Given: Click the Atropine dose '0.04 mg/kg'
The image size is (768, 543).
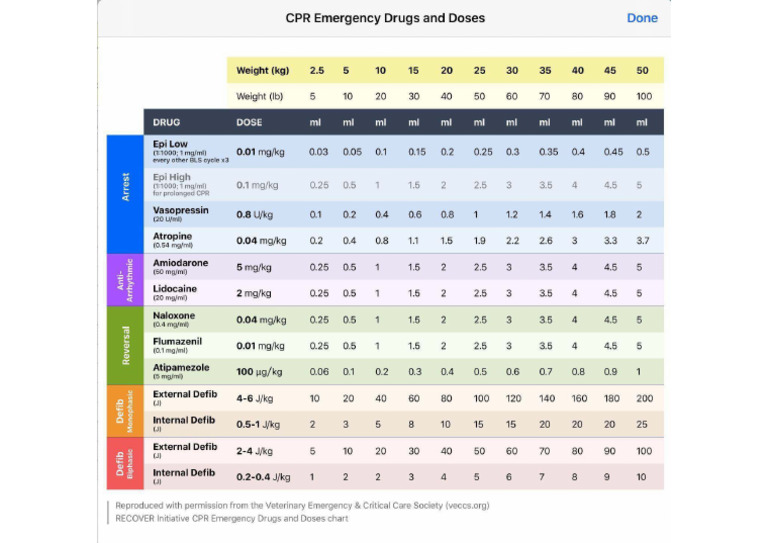Looking at the screenshot, I should [x=261, y=241].
